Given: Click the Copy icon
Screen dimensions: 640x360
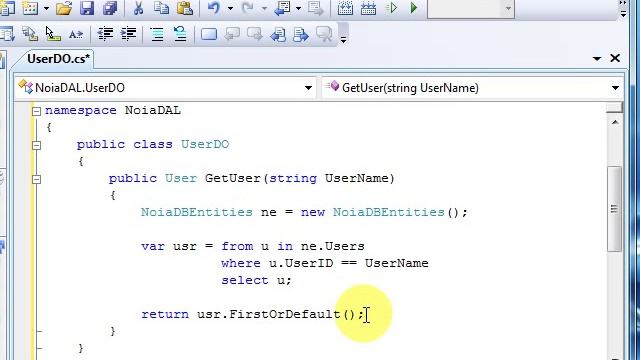Looking at the screenshot, I should (x=162, y=8).
